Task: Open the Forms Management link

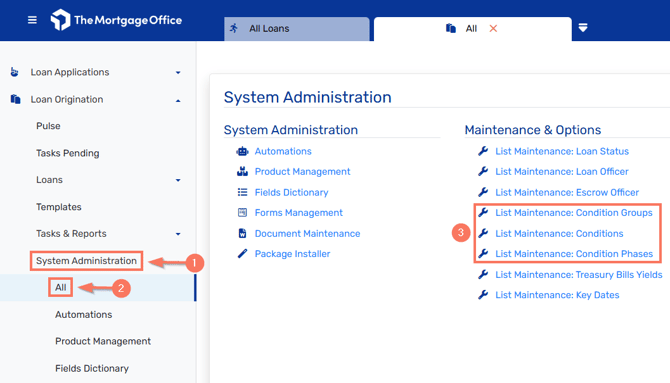Action: 299,213
